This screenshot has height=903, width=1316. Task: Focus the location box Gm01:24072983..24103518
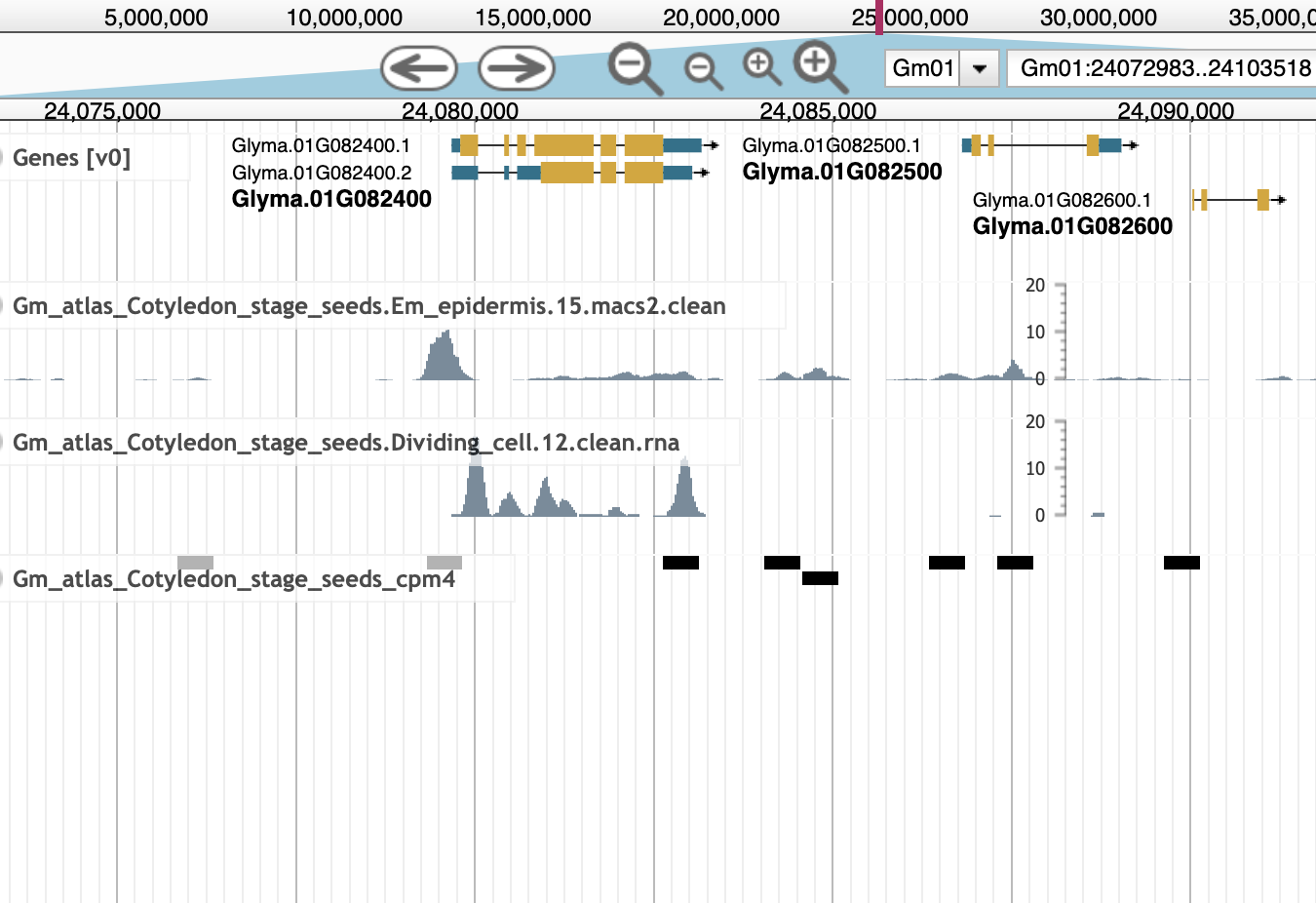tap(1161, 68)
